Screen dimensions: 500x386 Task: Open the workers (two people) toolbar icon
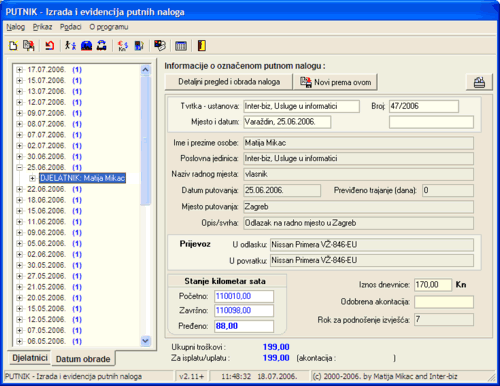[70, 45]
